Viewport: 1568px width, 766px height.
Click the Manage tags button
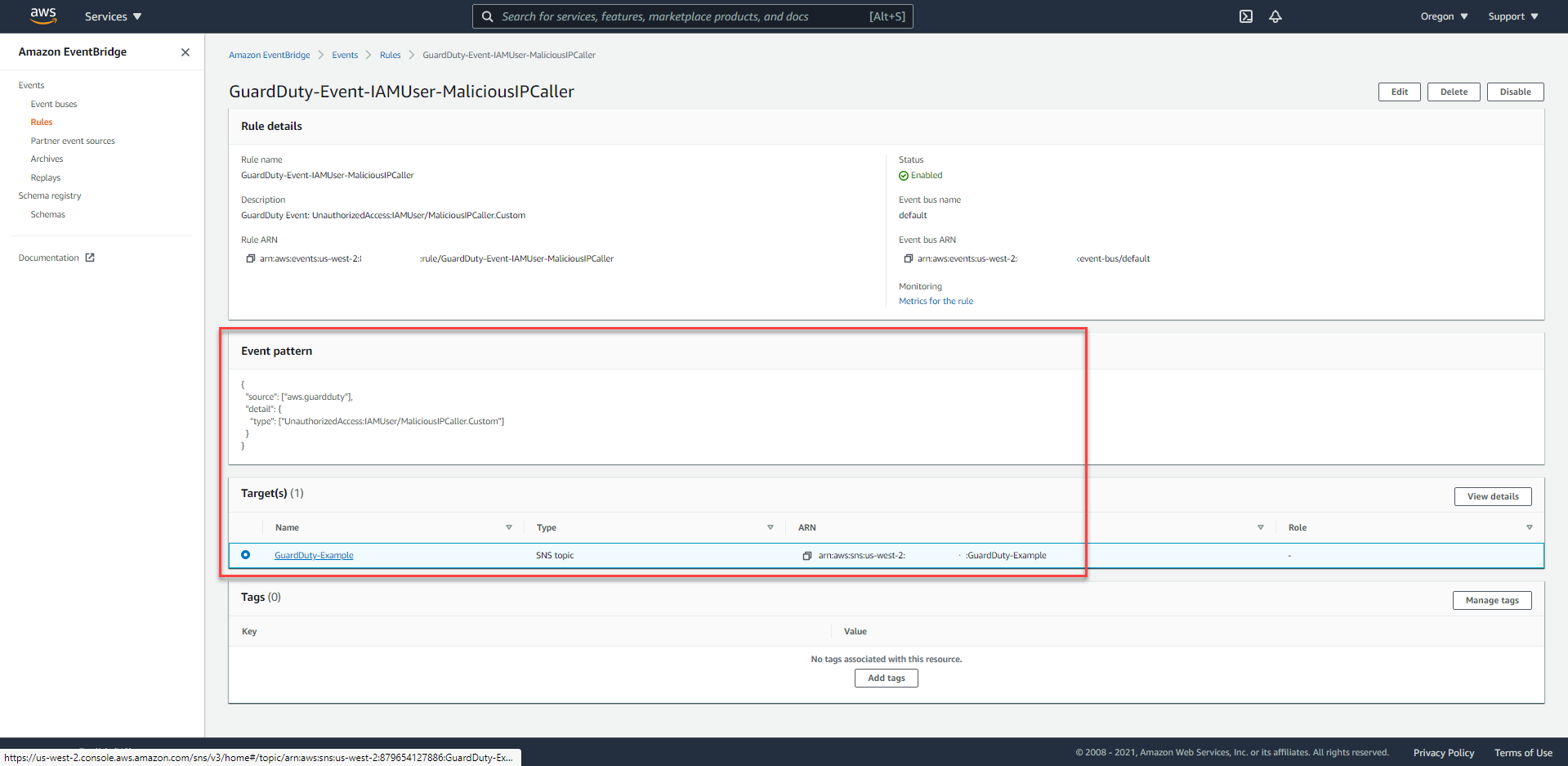coord(1492,600)
